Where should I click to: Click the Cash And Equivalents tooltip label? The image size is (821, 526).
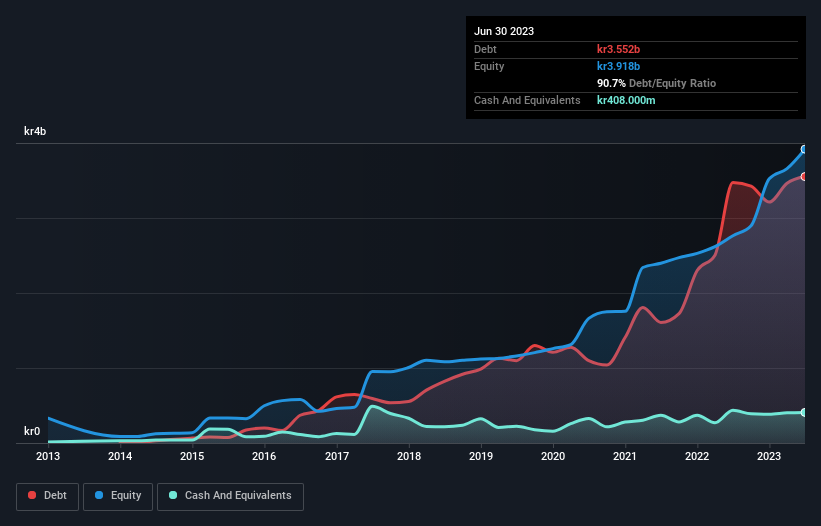527,100
